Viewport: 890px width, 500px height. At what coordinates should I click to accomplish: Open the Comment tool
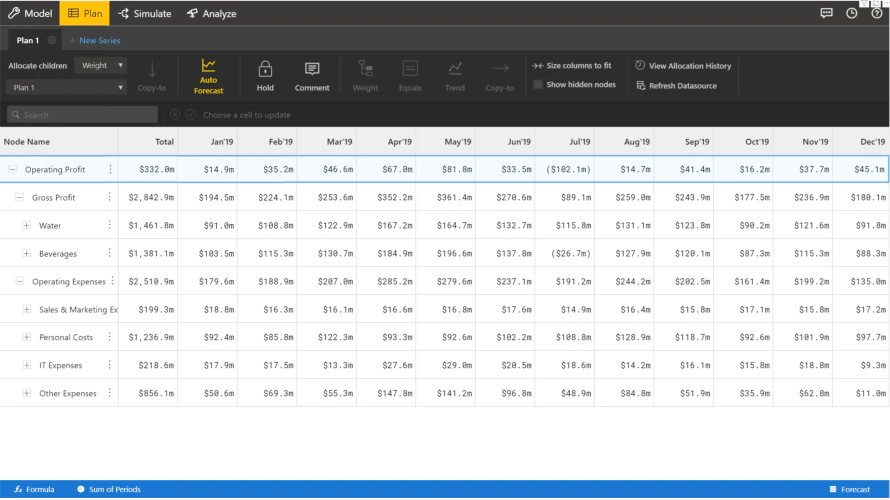(x=312, y=76)
